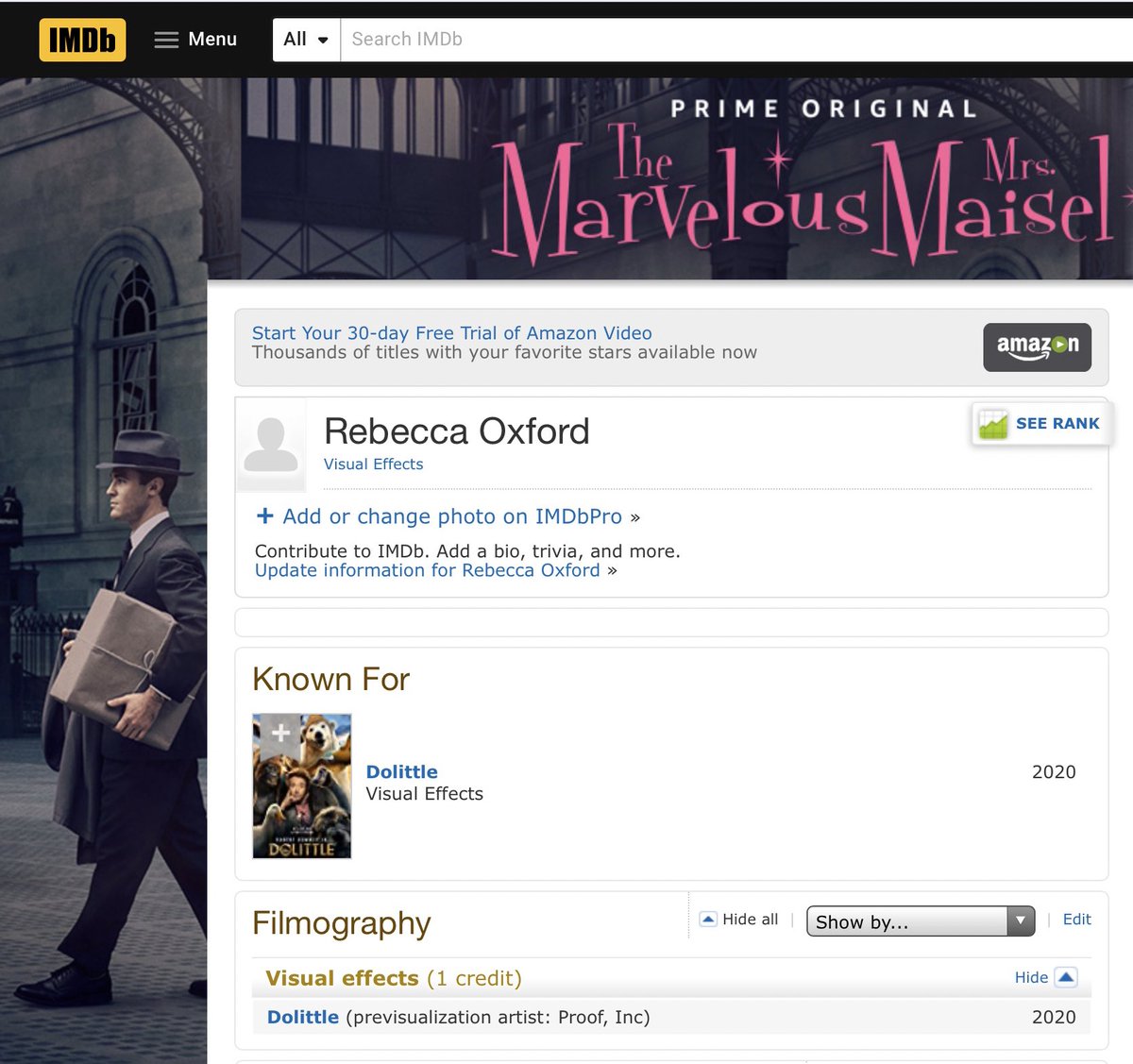
Task: Open Dolittle link under Known For
Action: [402, 771]
